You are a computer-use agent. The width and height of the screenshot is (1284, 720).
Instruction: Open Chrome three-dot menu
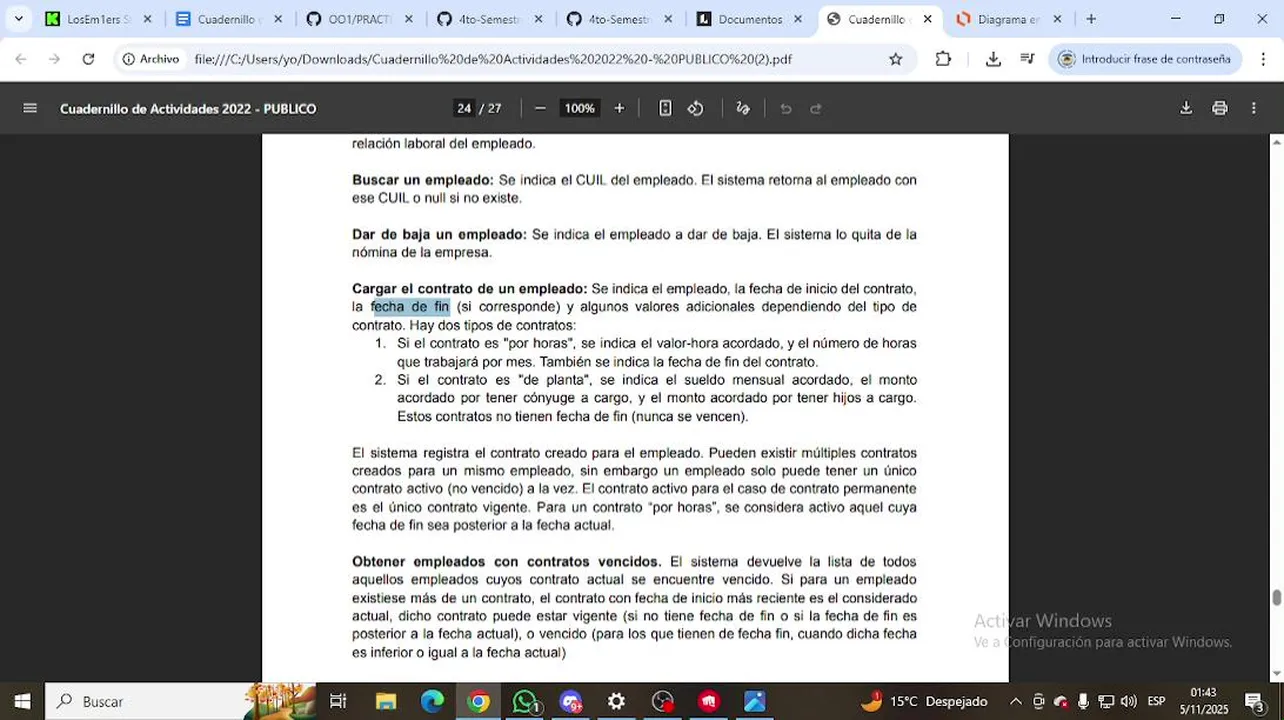click(x=1262, y=59)
